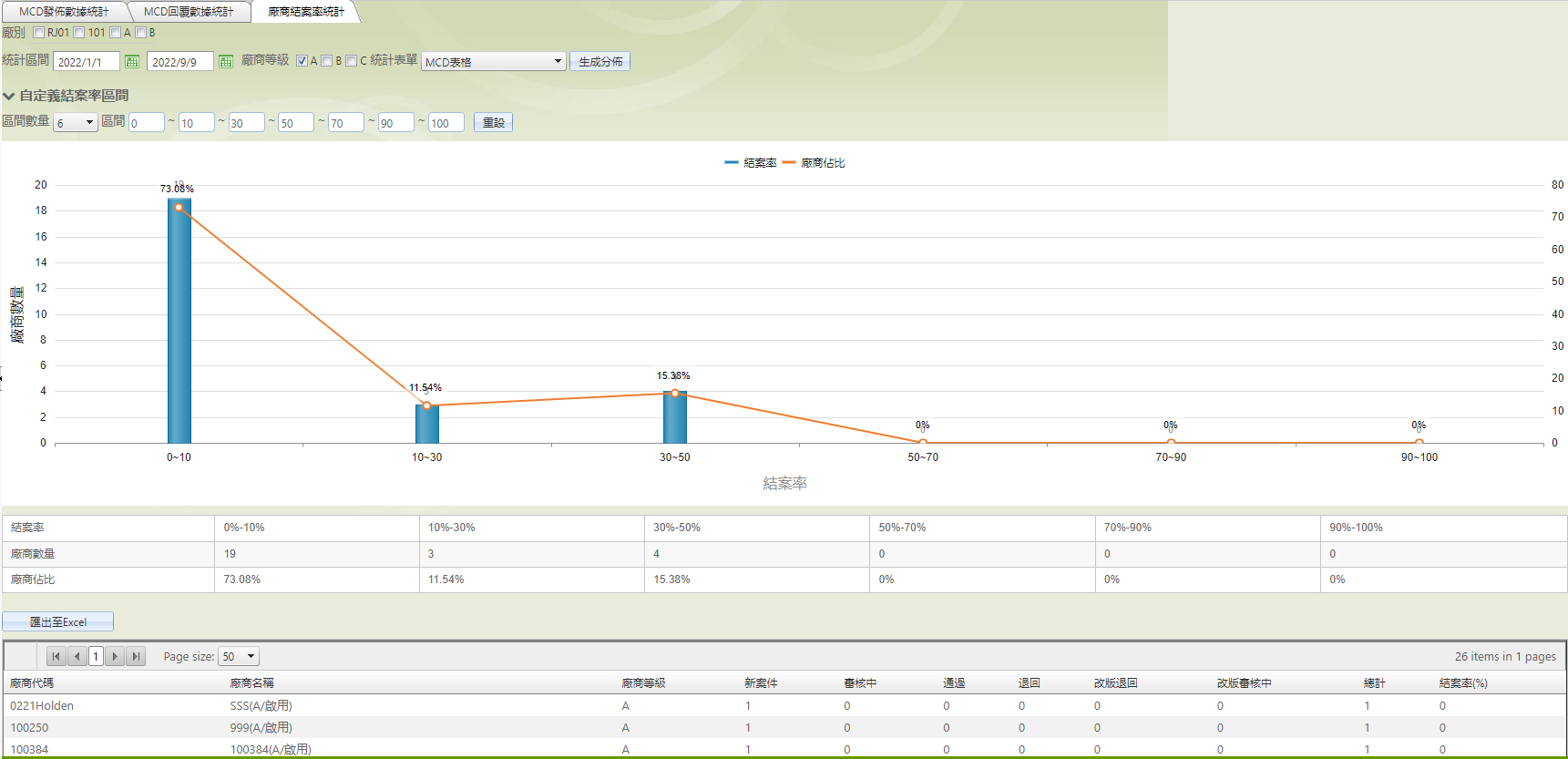Click the 30~50 bar in chart
The image size is (1568, 759).
[675, 417]
